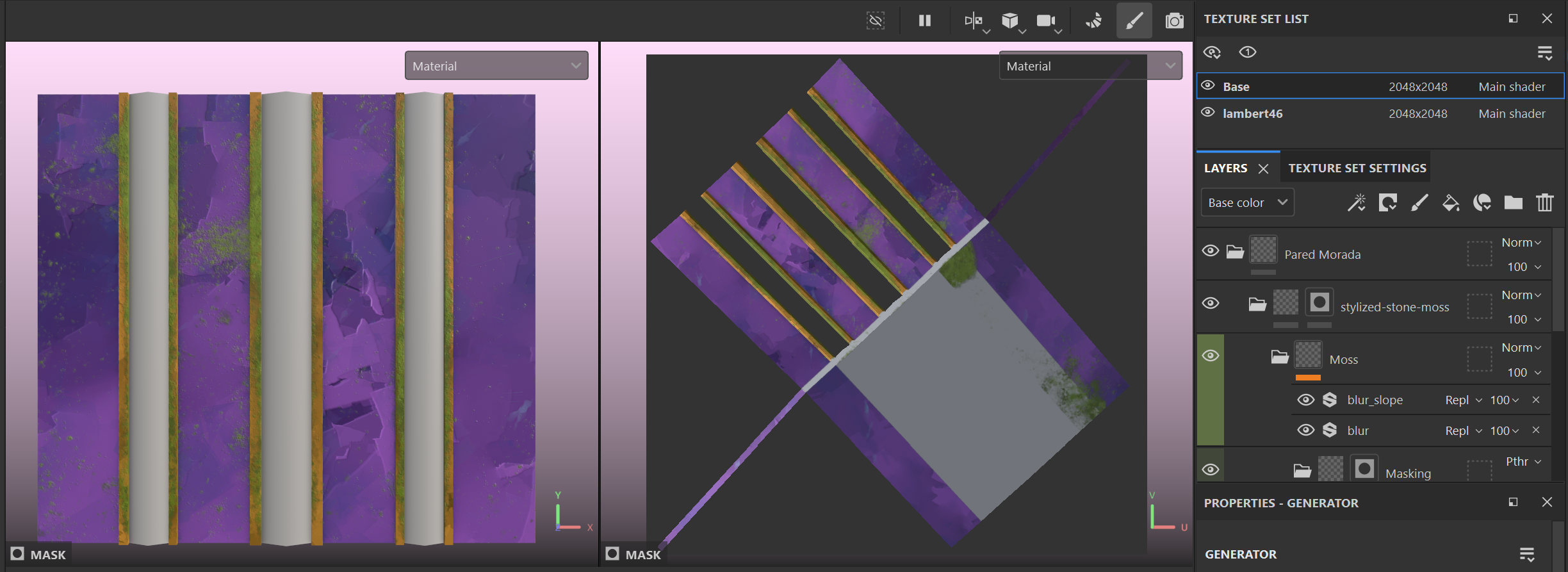Toggle visibility of the blur_slope effect
The height and width of the screenshot is (572, 1568).
(1305, 400)
